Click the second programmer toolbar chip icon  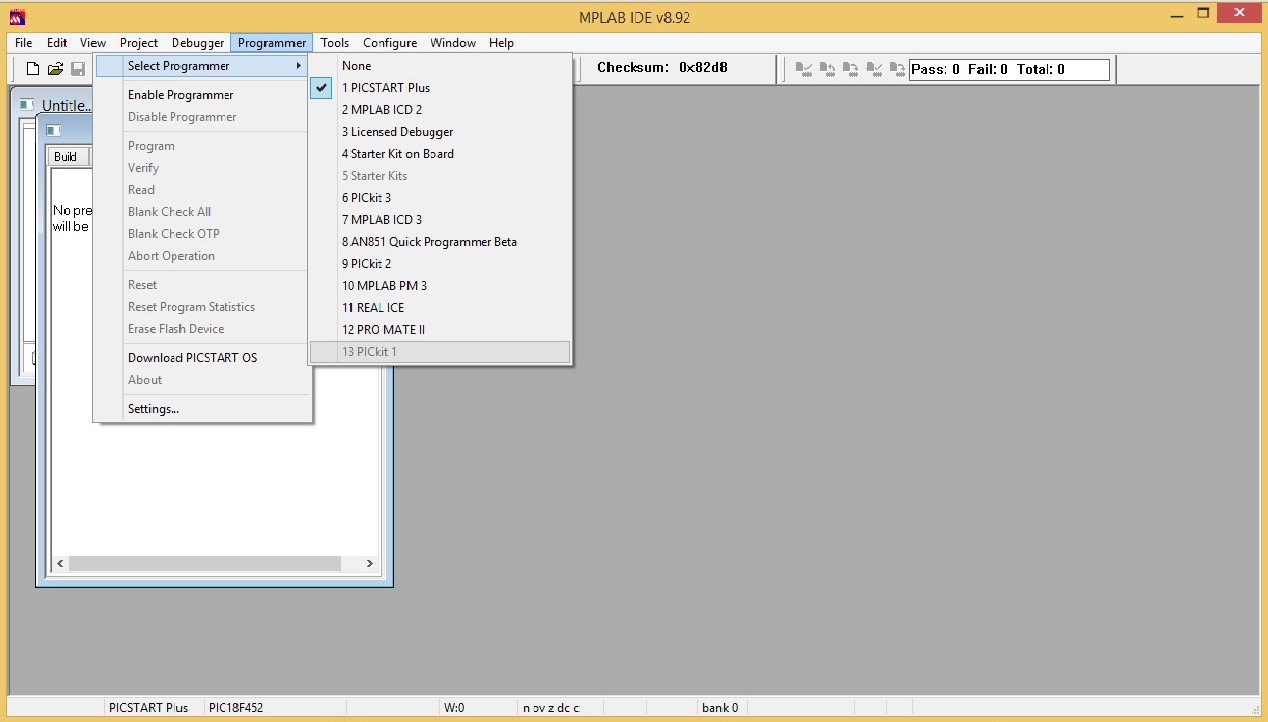(x=828, y=69)
